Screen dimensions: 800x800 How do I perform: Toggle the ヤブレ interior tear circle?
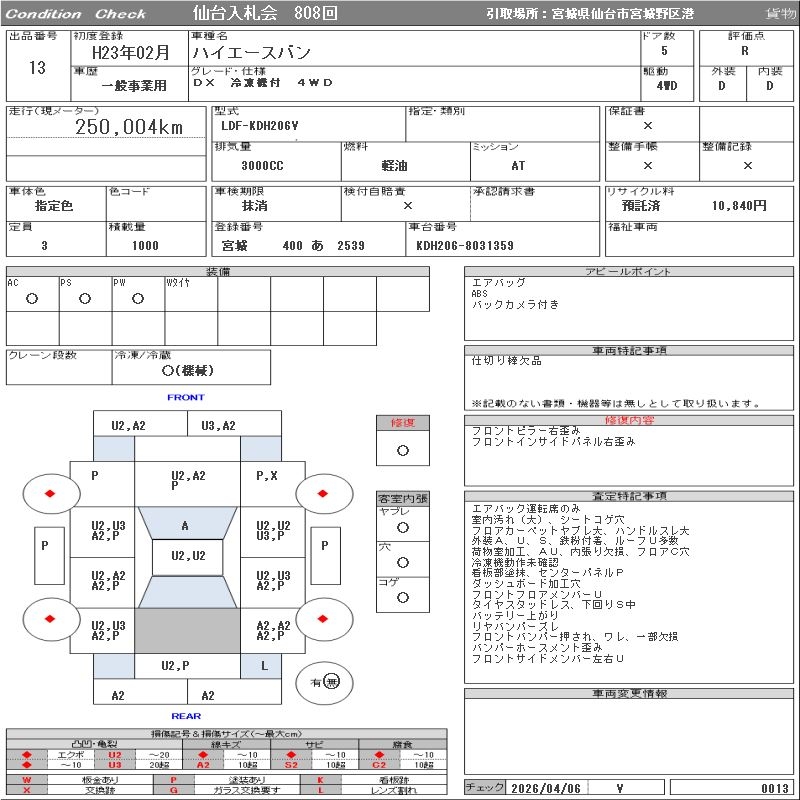(x=402, y=527)
